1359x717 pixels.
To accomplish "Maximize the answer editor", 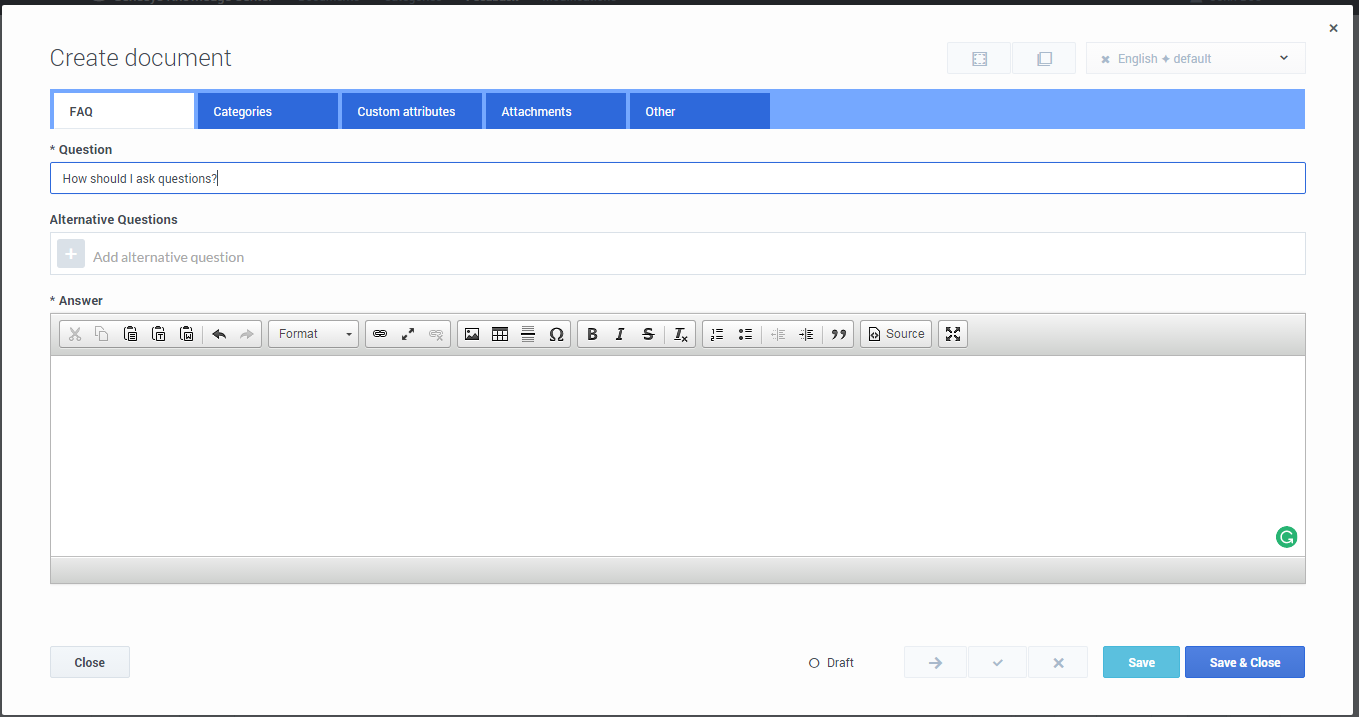I will pos(953,334).
